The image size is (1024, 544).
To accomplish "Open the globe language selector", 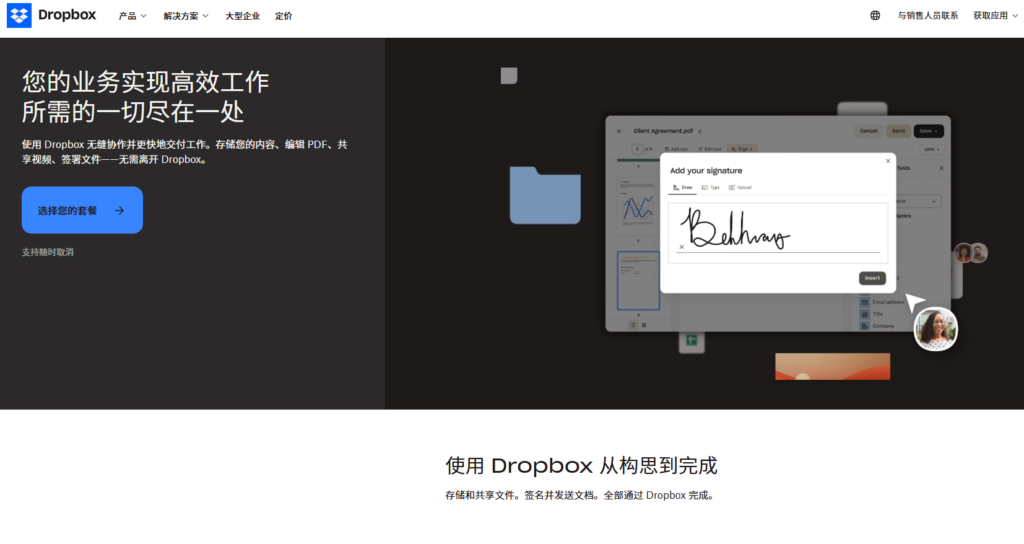I will coord(875,16).
